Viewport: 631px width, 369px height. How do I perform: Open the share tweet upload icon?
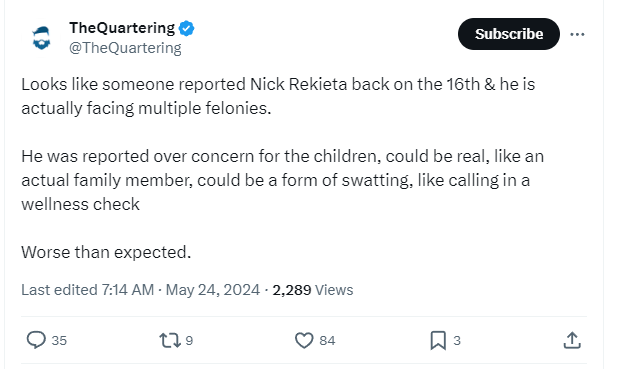(572, 340)
